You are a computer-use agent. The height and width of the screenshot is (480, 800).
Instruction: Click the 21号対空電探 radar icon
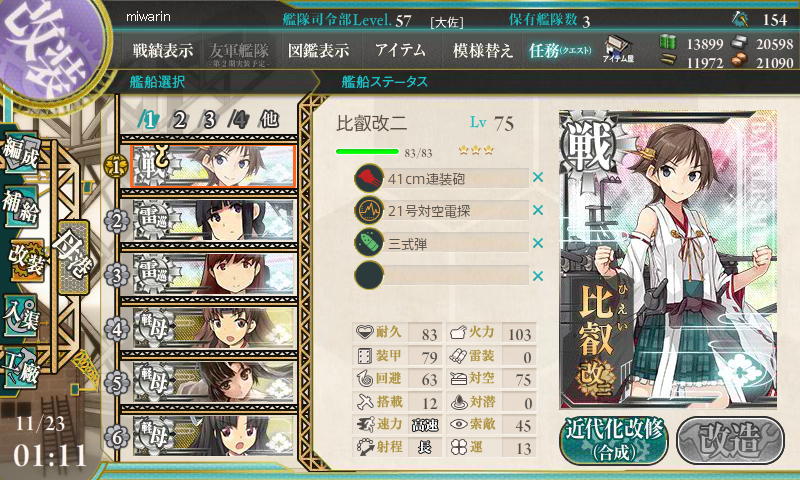(369, 210)
